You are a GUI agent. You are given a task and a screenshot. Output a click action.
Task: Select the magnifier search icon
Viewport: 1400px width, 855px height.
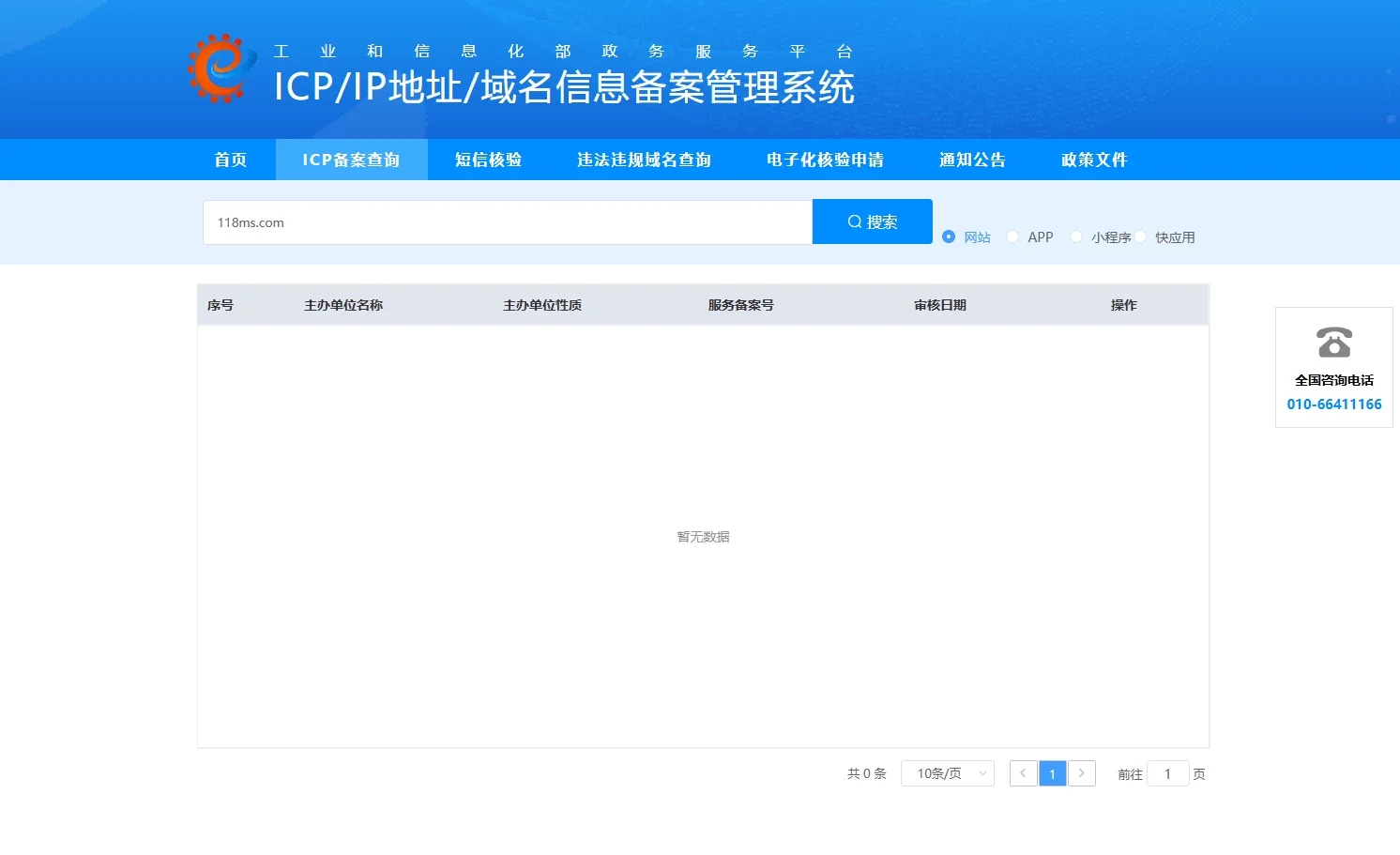855,221
